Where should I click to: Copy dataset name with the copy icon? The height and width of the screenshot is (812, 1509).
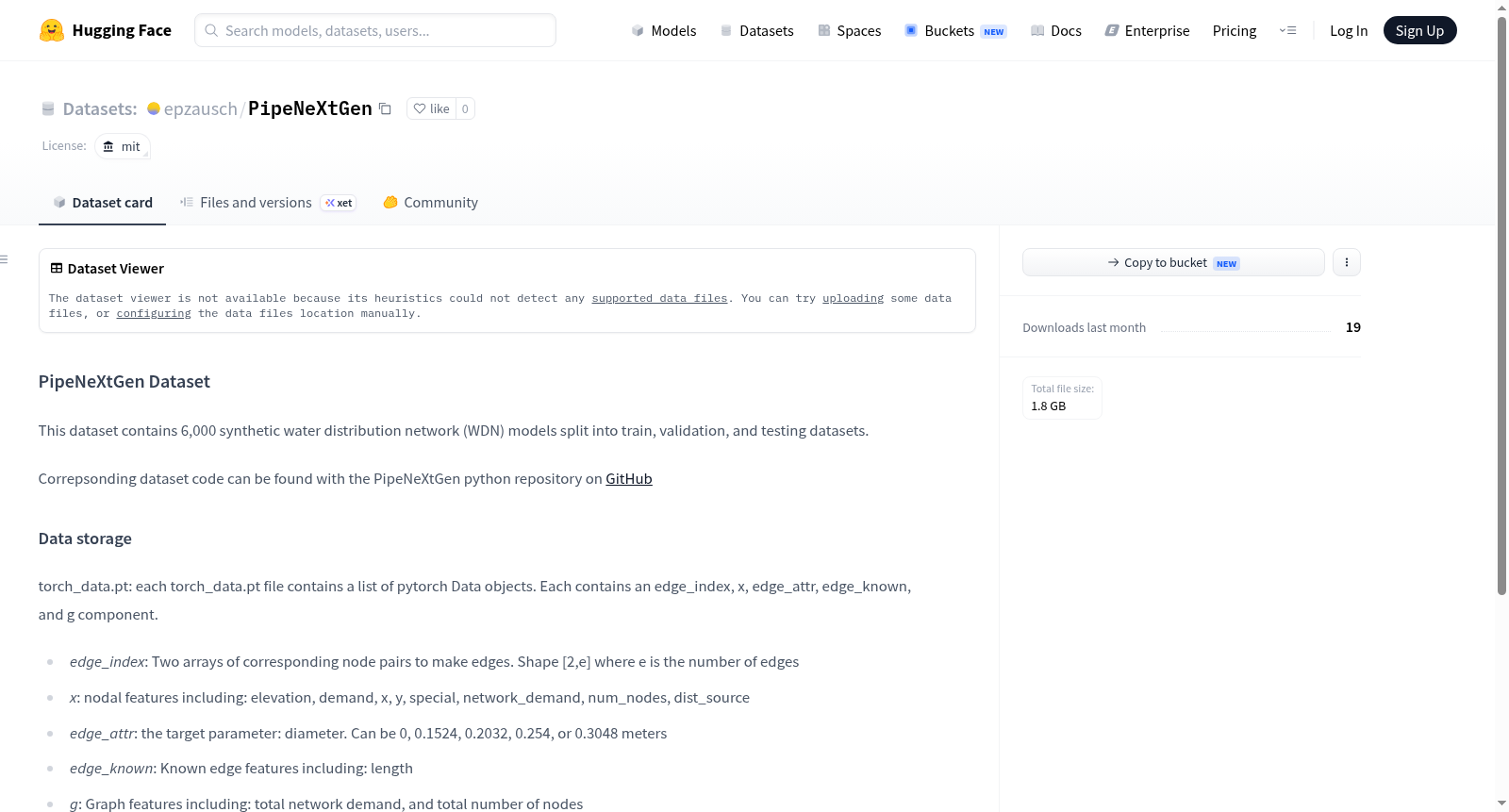[x=385, y=108]
